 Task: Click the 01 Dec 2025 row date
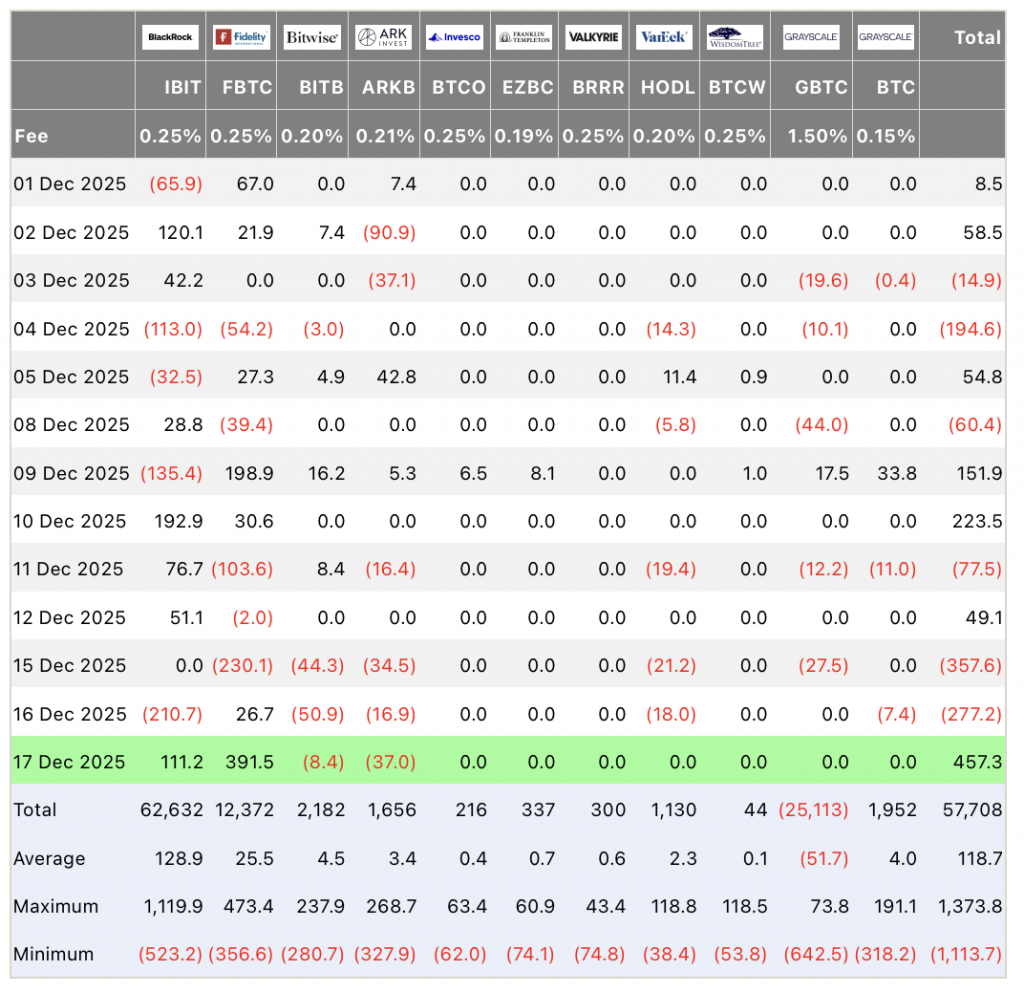pyautogui.click(x=70, y=184)
